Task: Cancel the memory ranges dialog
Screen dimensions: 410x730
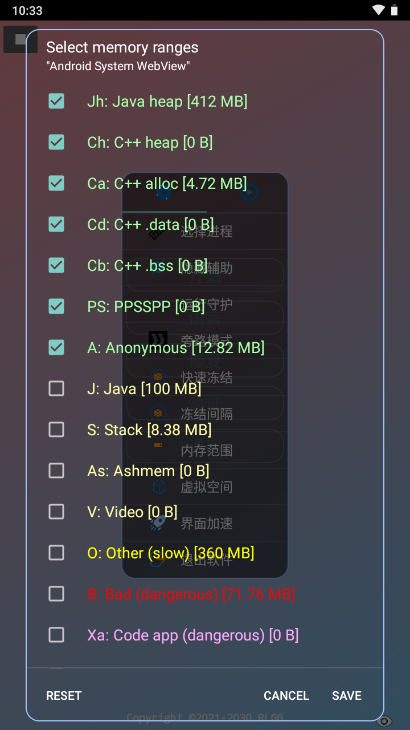Action: [x=286, y=695]
